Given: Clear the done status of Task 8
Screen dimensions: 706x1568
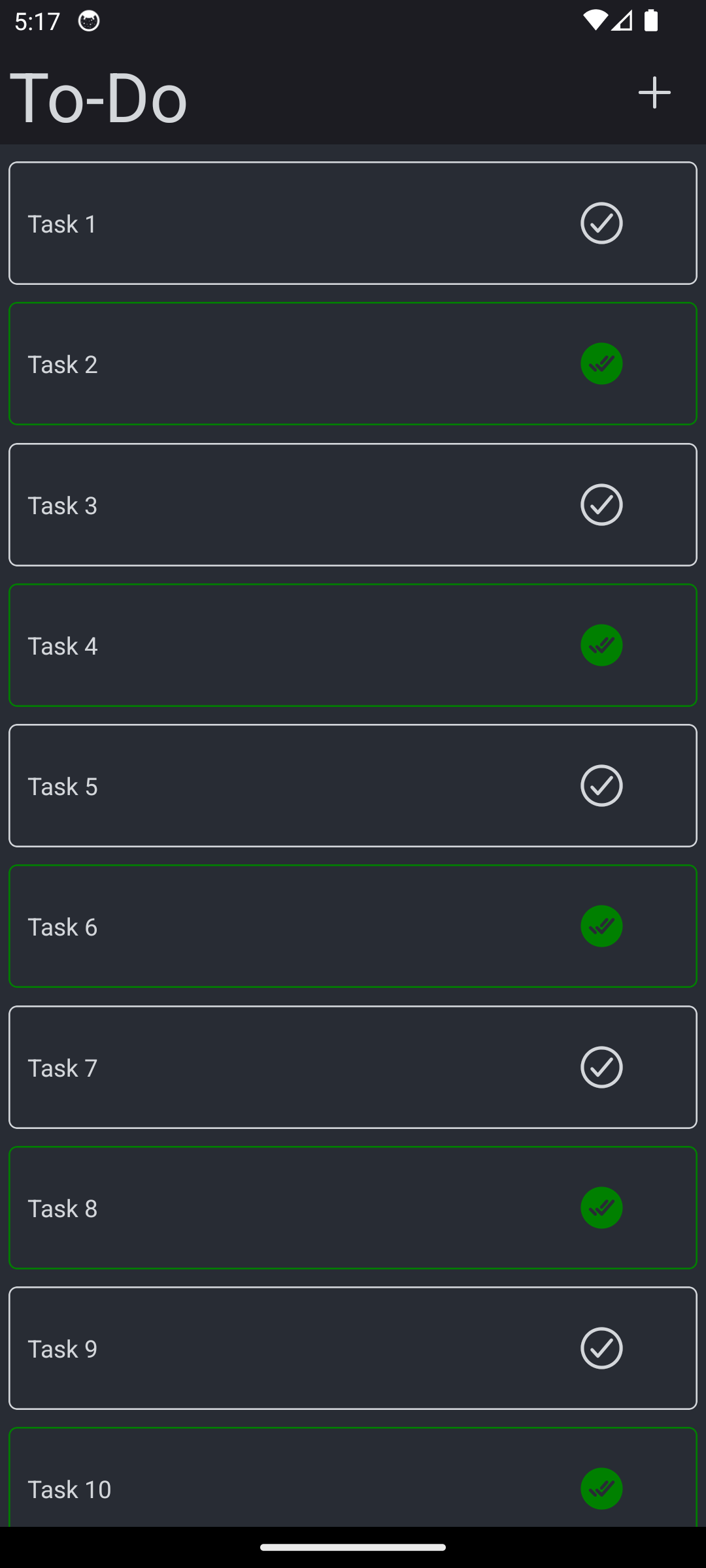Looking at the screenshot, I should coord(601,1207).
